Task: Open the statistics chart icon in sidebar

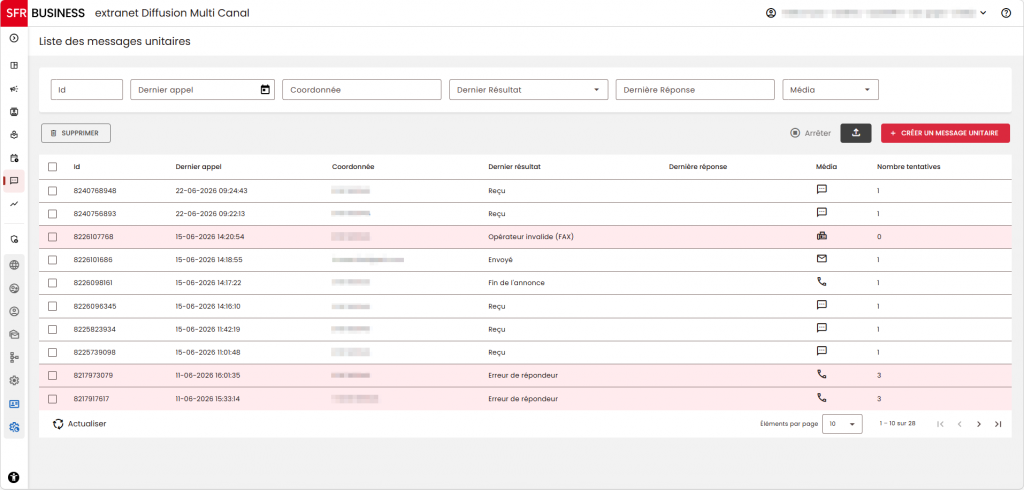Action: 14,204
